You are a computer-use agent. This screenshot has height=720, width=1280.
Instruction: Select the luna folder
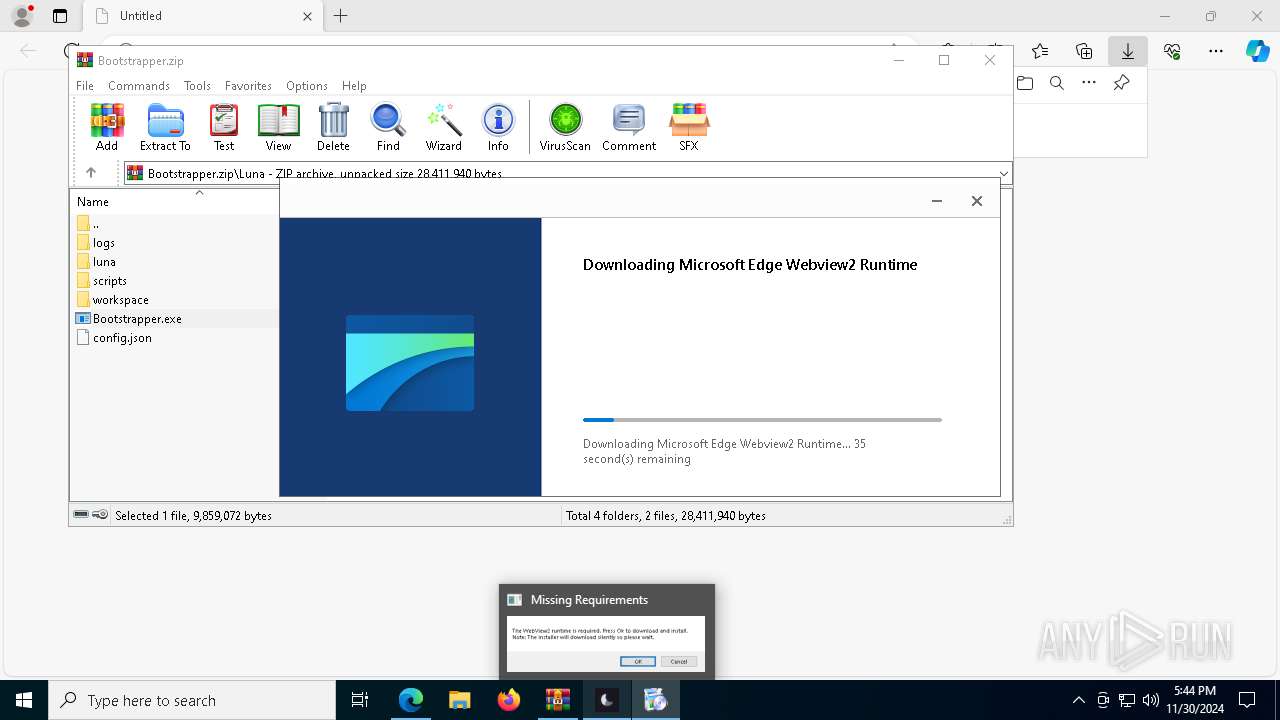[96, 262]
